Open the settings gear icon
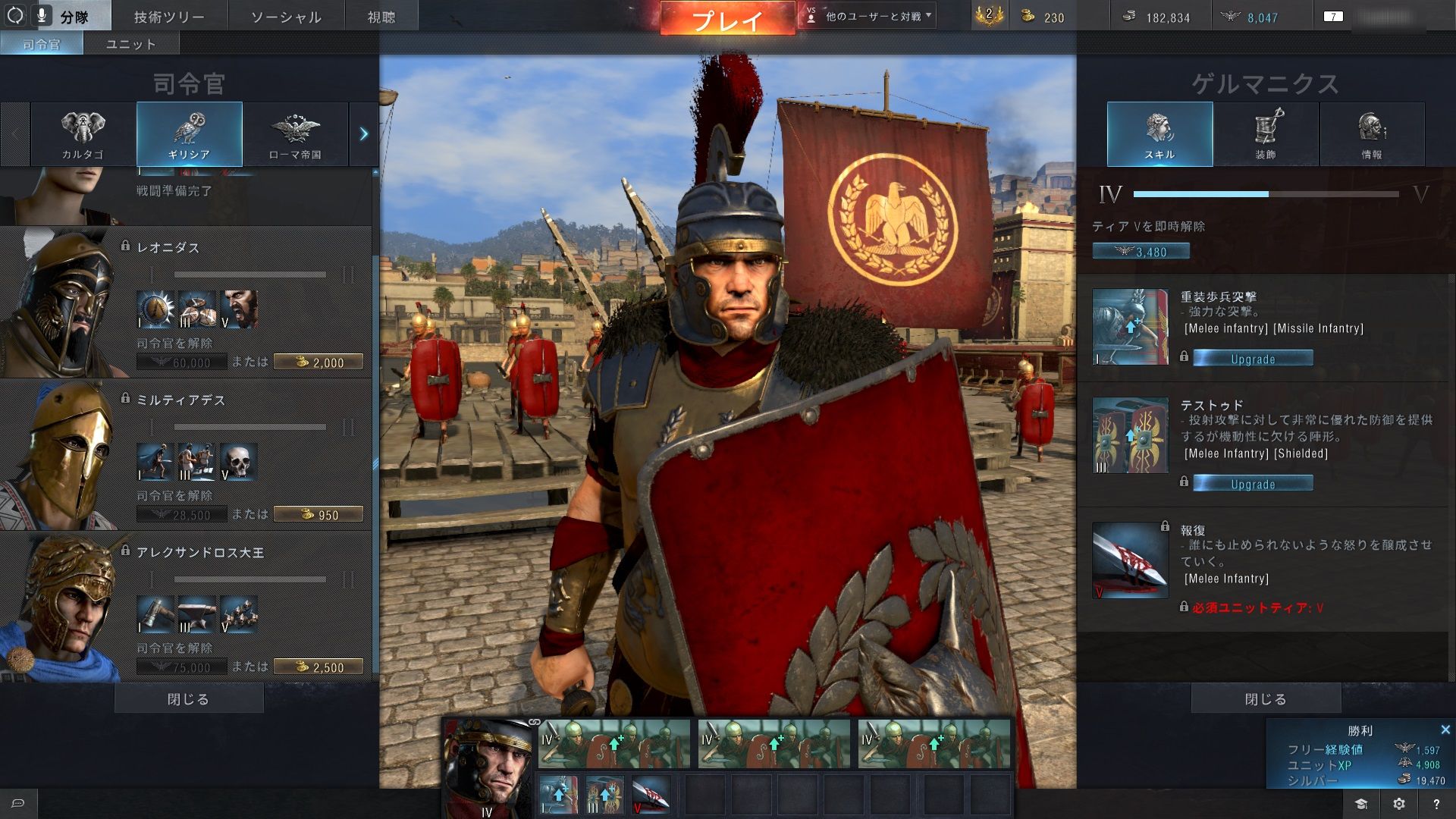1456x819 pixels. (x=1399, y=804)
